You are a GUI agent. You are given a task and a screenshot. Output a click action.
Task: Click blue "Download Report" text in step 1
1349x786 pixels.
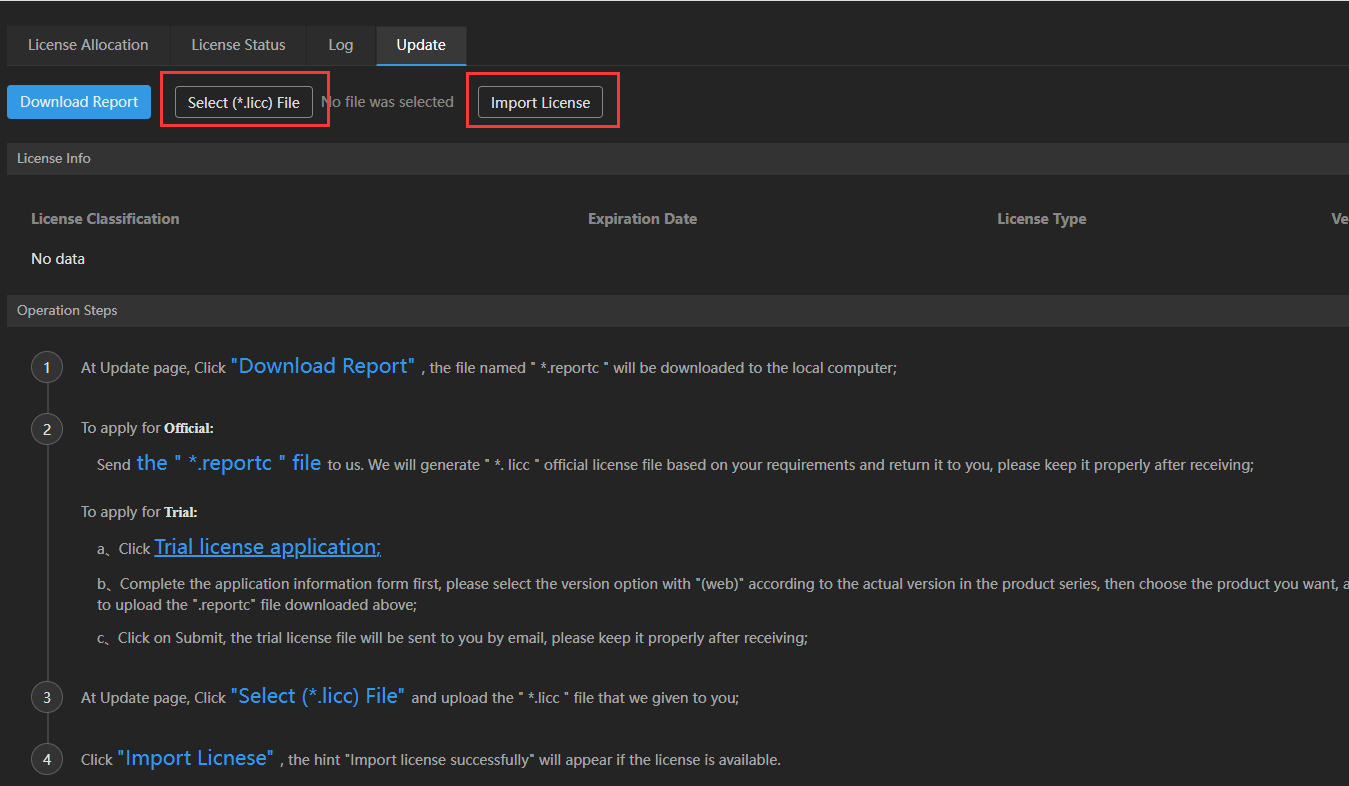click(x=322, y=366)
